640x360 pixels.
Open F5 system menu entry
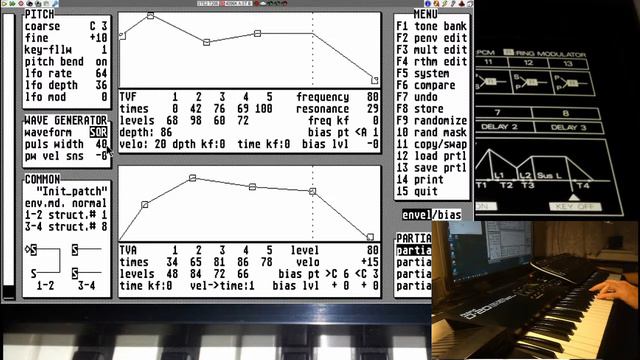[423, 73]
